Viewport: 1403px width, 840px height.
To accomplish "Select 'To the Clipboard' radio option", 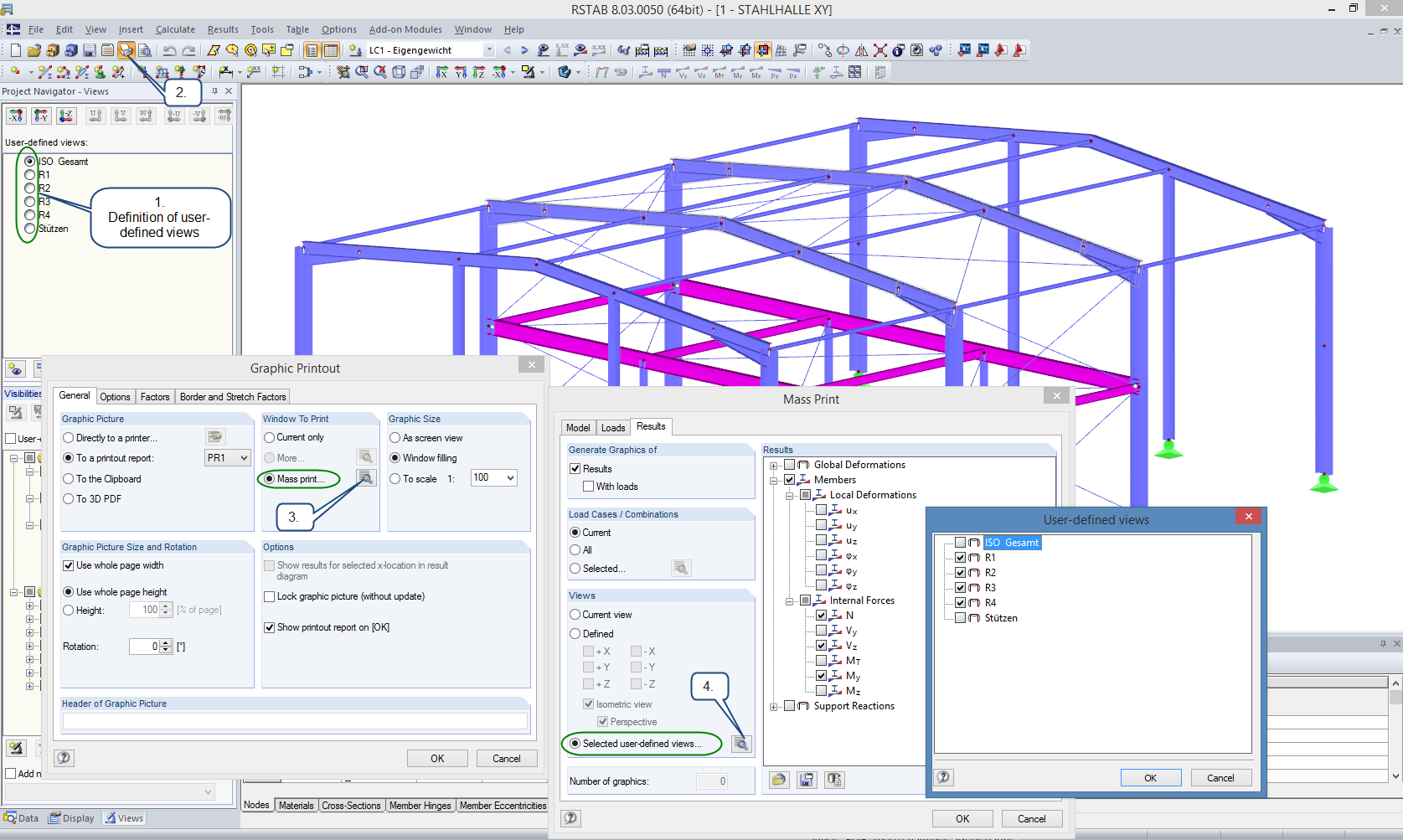I will 69,479.
